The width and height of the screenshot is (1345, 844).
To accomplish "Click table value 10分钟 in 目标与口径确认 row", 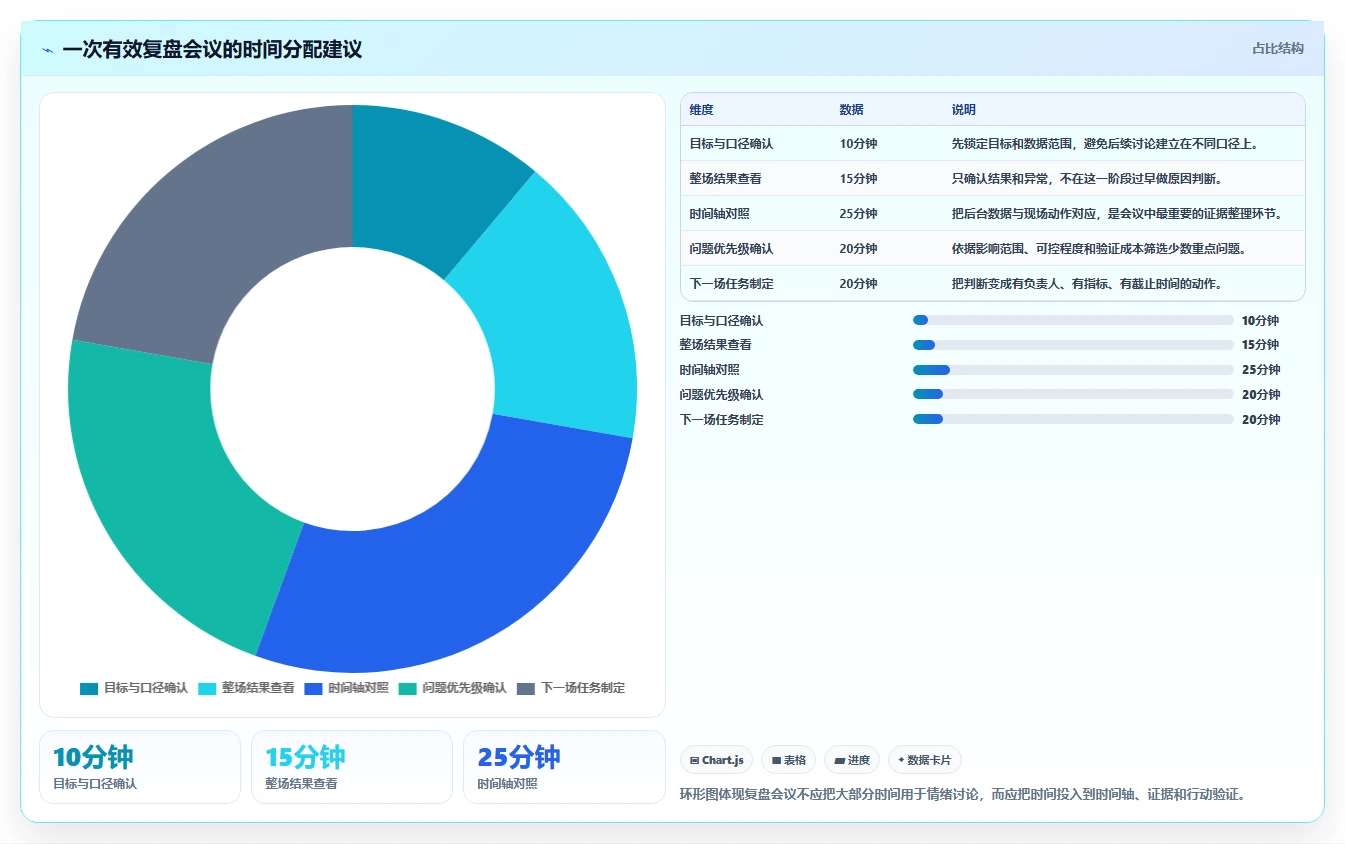I will (858, 144).
